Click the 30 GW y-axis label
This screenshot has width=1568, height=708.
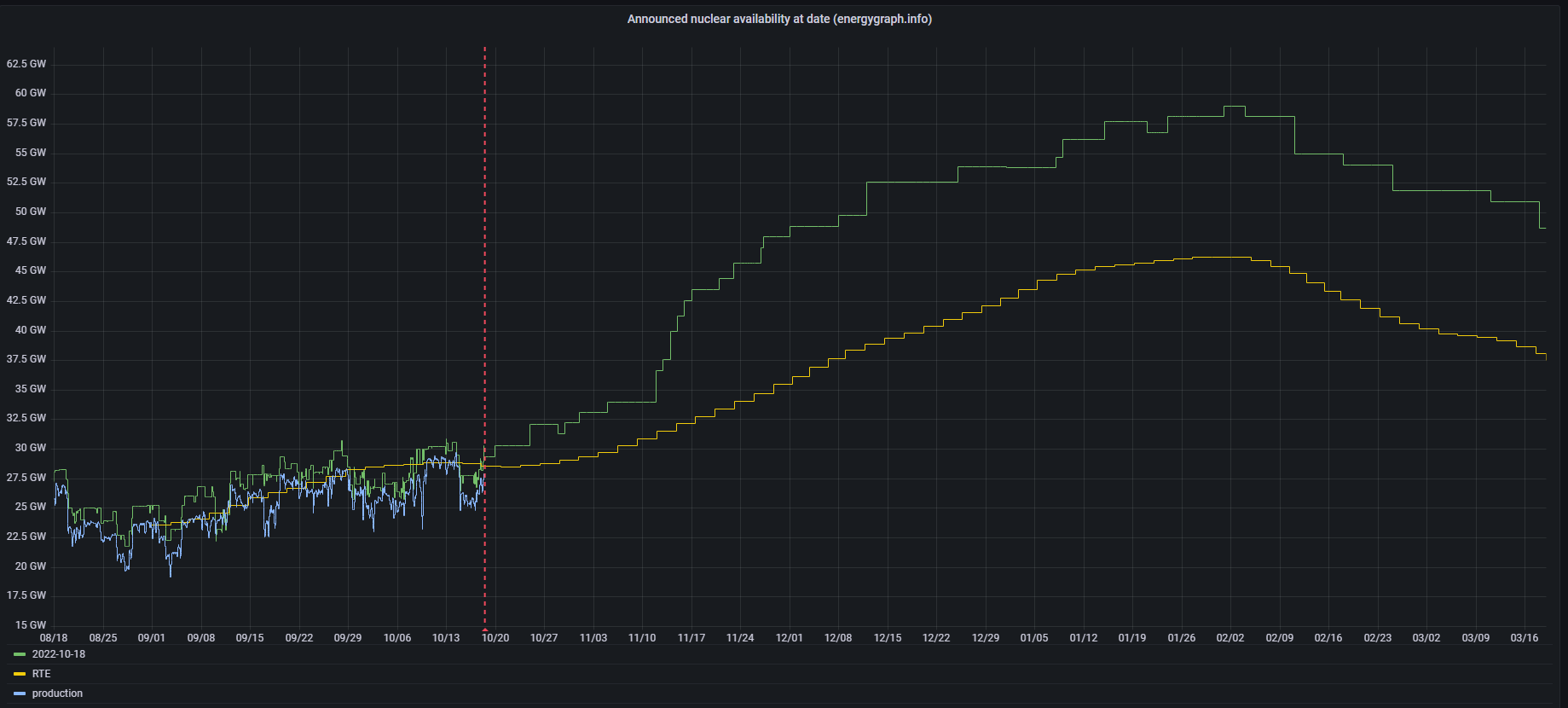tap(31, 448)
